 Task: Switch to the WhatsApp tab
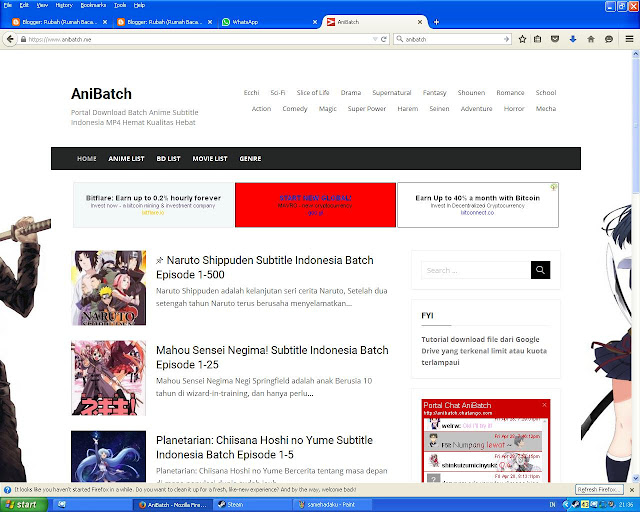tap(265, 22)
